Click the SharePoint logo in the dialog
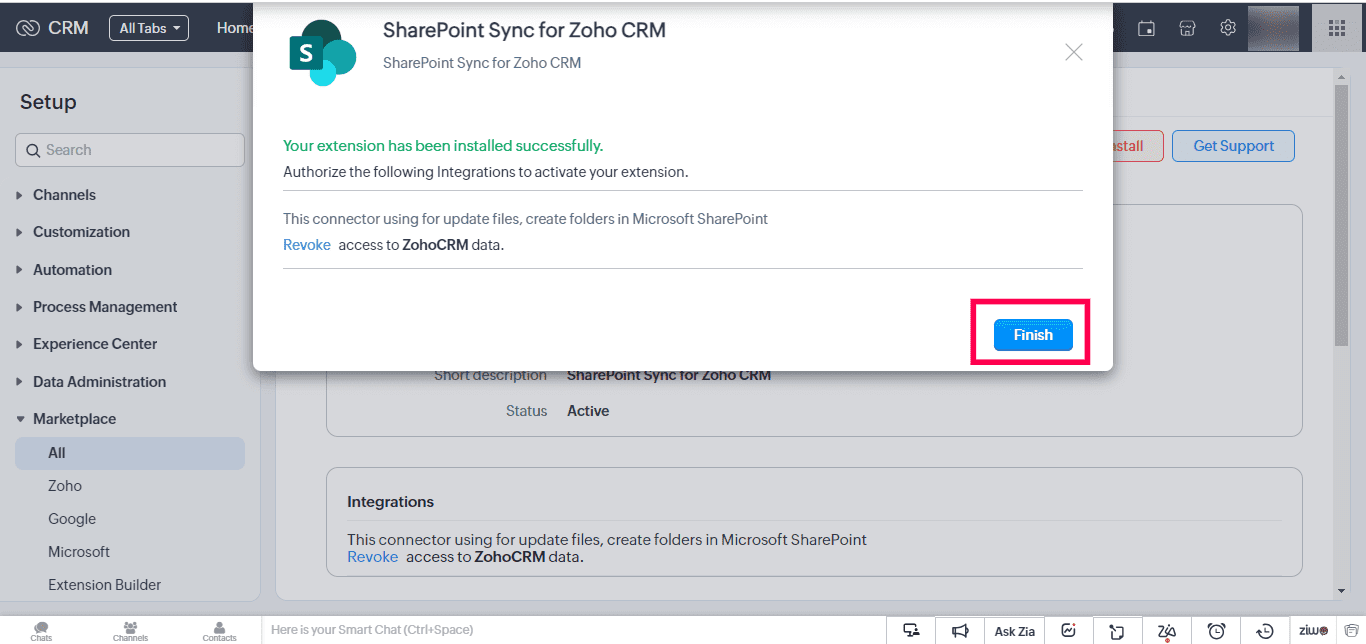1366x644 pixels. click(x=322, y=52)
